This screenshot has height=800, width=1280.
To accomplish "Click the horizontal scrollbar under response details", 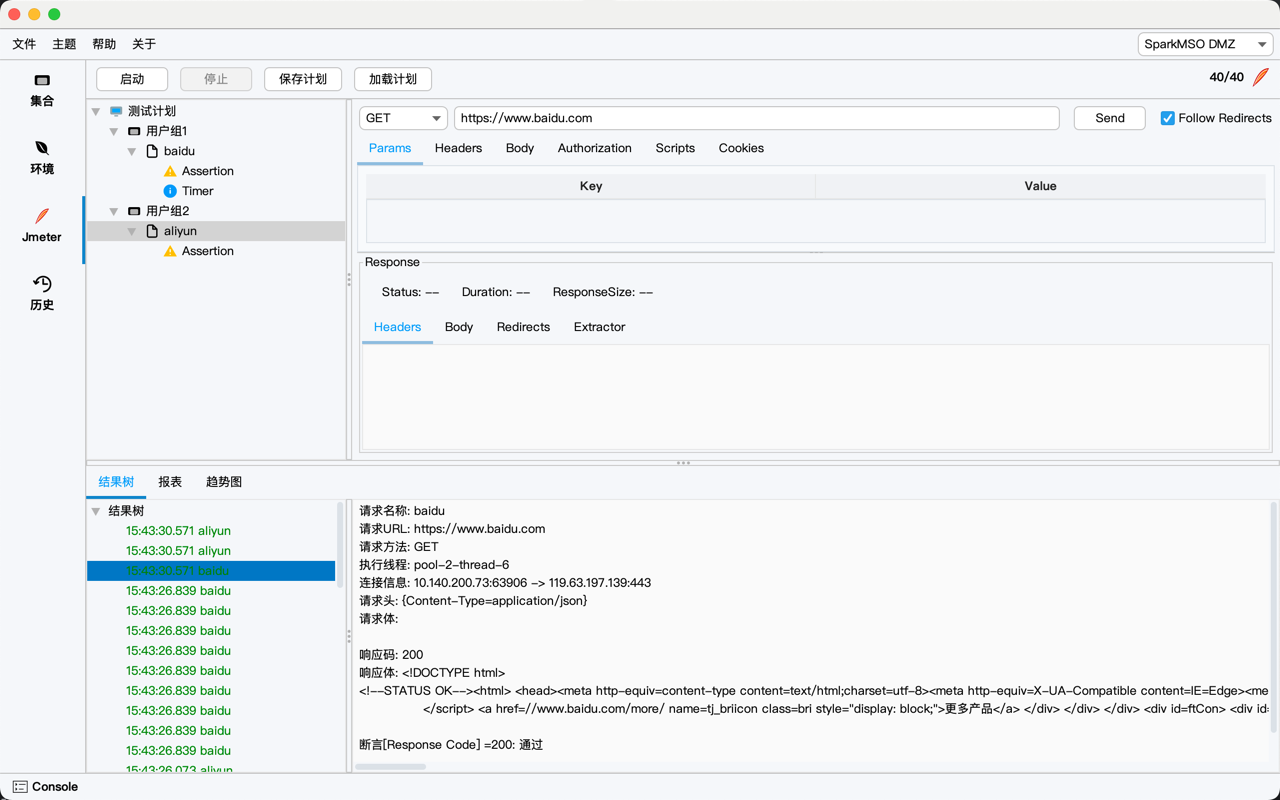I will click(391, 767).
